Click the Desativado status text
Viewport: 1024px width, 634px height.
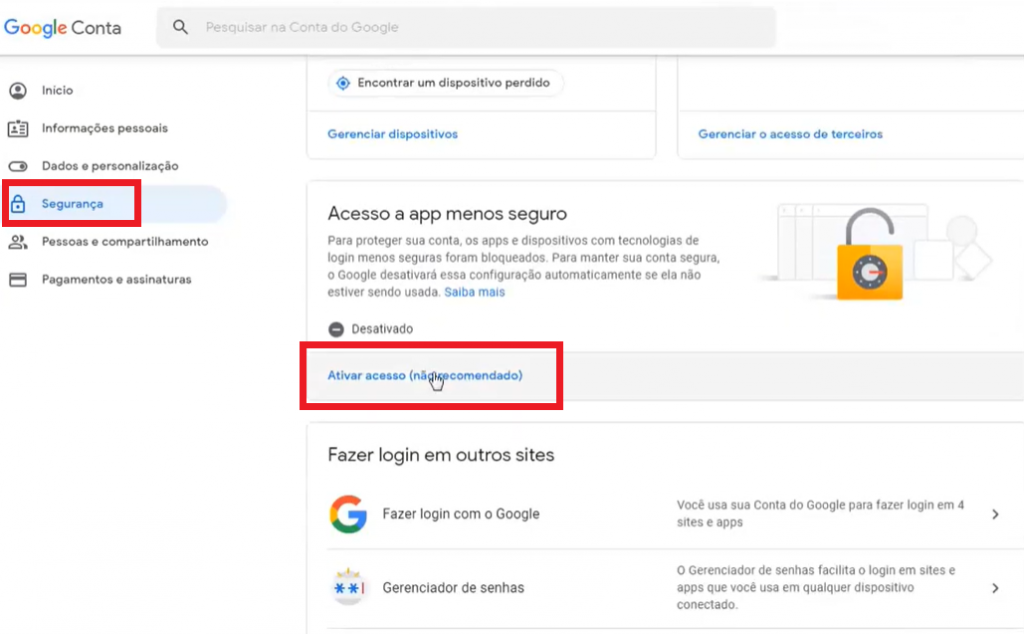point(382,329)
